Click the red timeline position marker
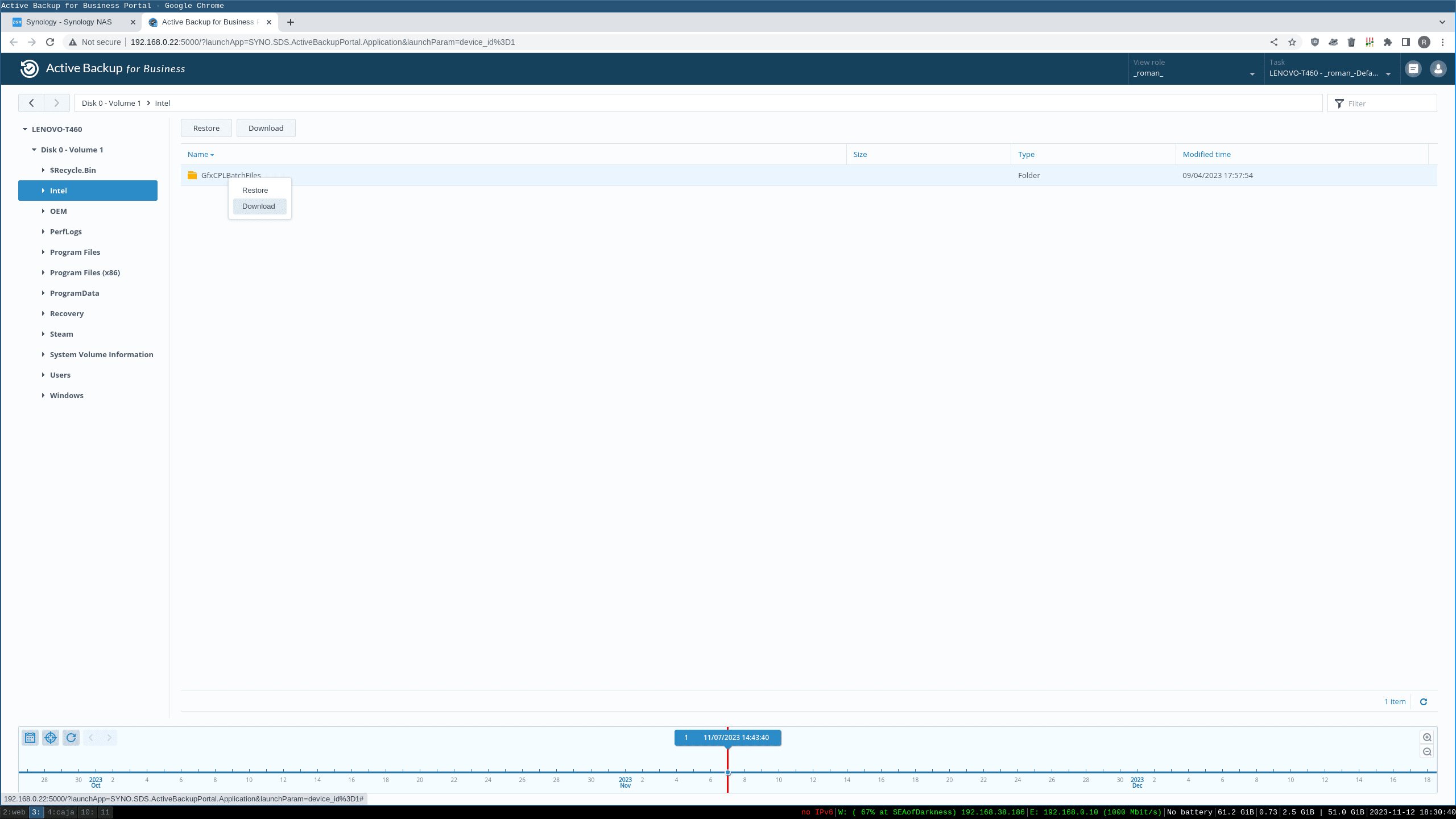1456x819 pixels. (727, 772)
